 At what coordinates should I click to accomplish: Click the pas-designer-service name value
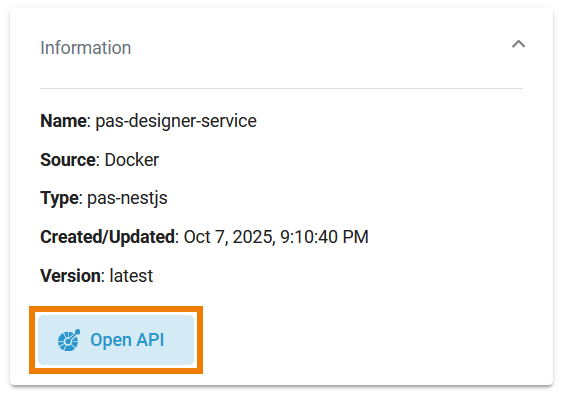(x=176, y=121)
